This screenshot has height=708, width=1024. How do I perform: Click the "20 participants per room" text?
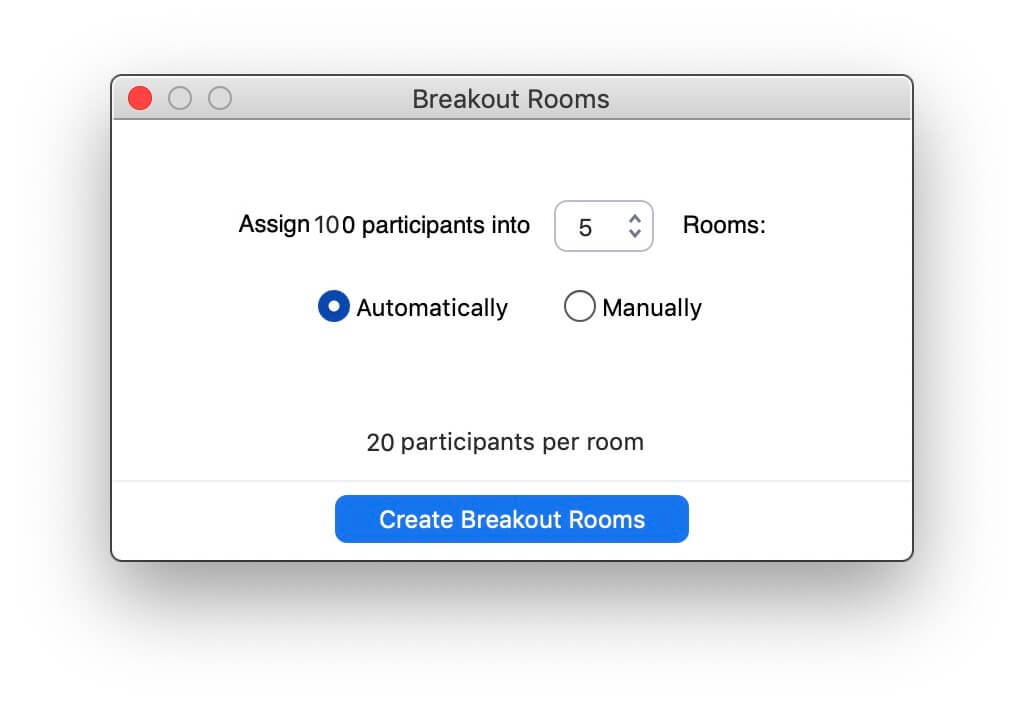click(505, 442)
